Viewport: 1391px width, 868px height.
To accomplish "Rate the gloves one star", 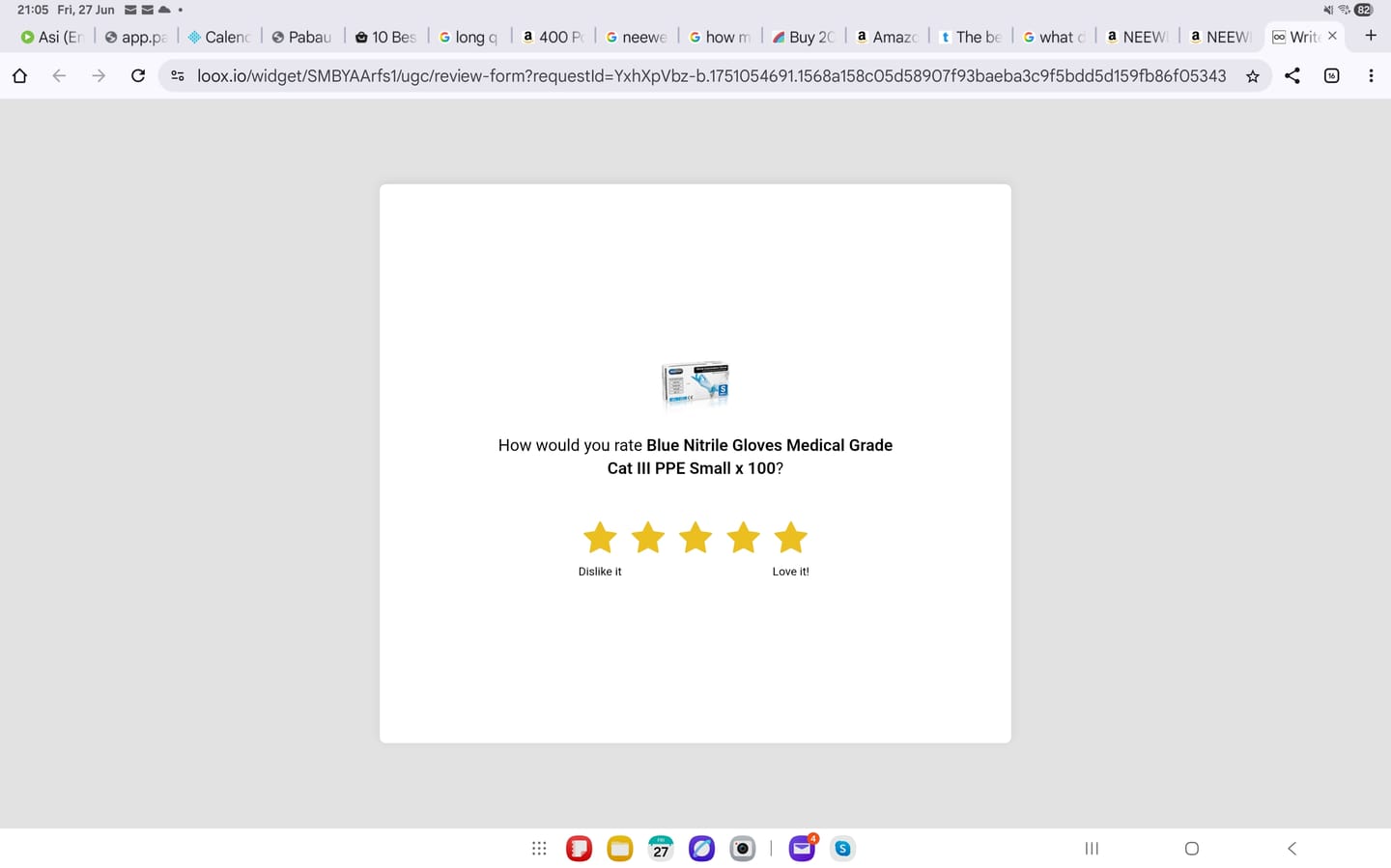I will (600, 538).
